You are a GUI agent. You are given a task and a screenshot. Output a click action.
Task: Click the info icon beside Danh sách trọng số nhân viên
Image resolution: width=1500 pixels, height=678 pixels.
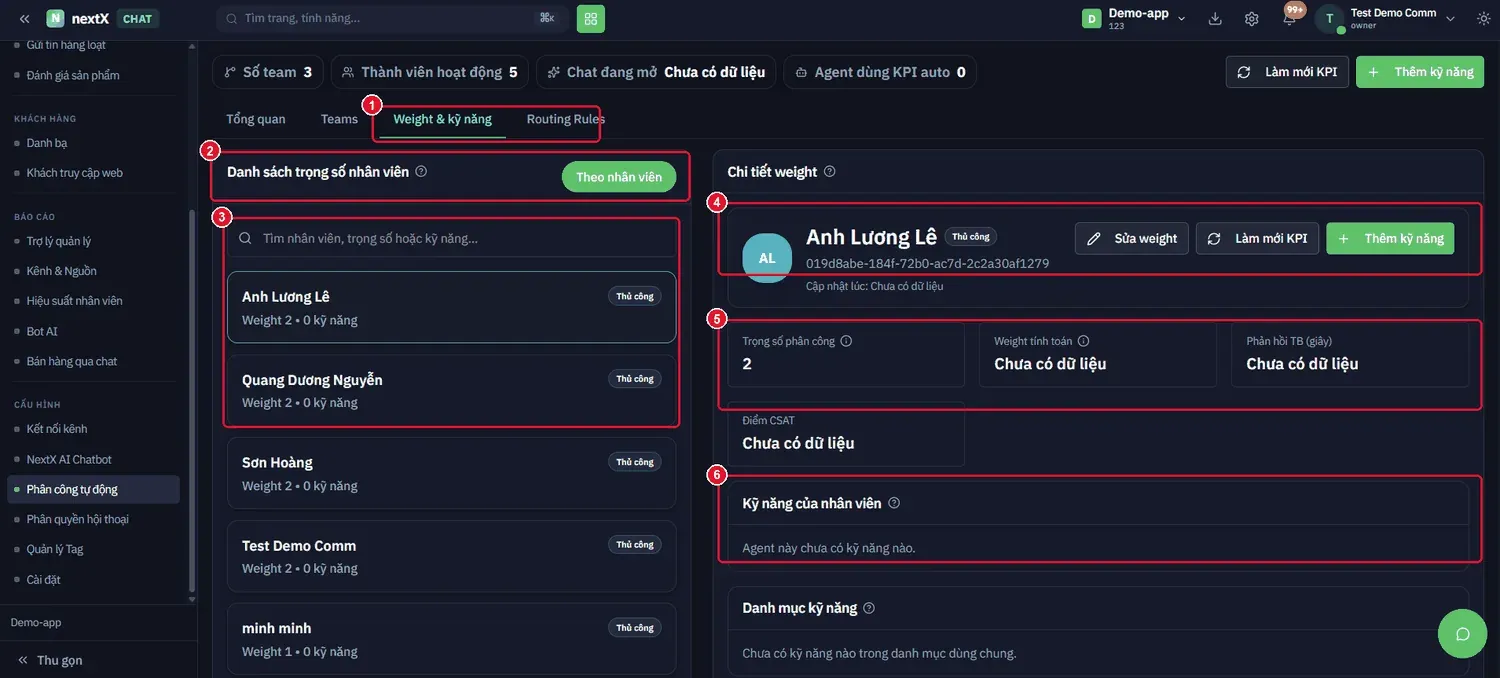pyautogui.click(x=421, y=172)
